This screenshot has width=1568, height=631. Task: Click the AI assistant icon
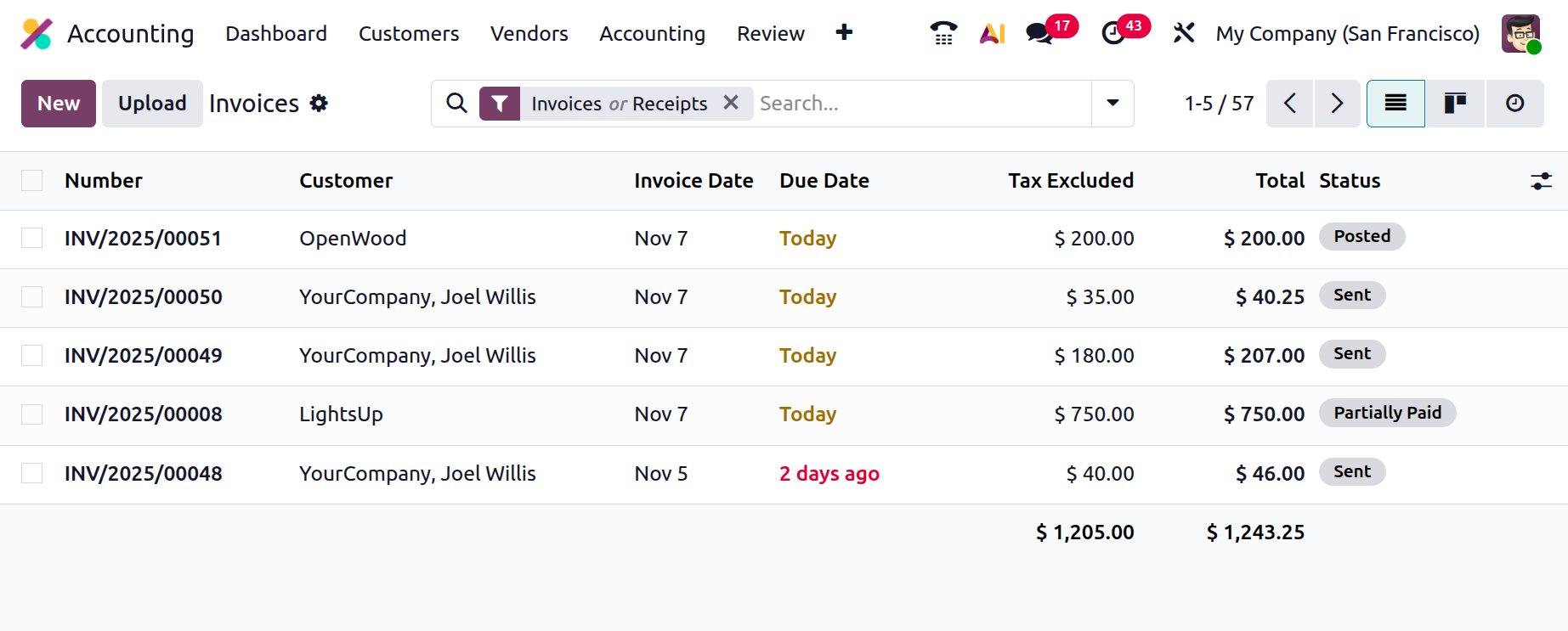point(992,33)
